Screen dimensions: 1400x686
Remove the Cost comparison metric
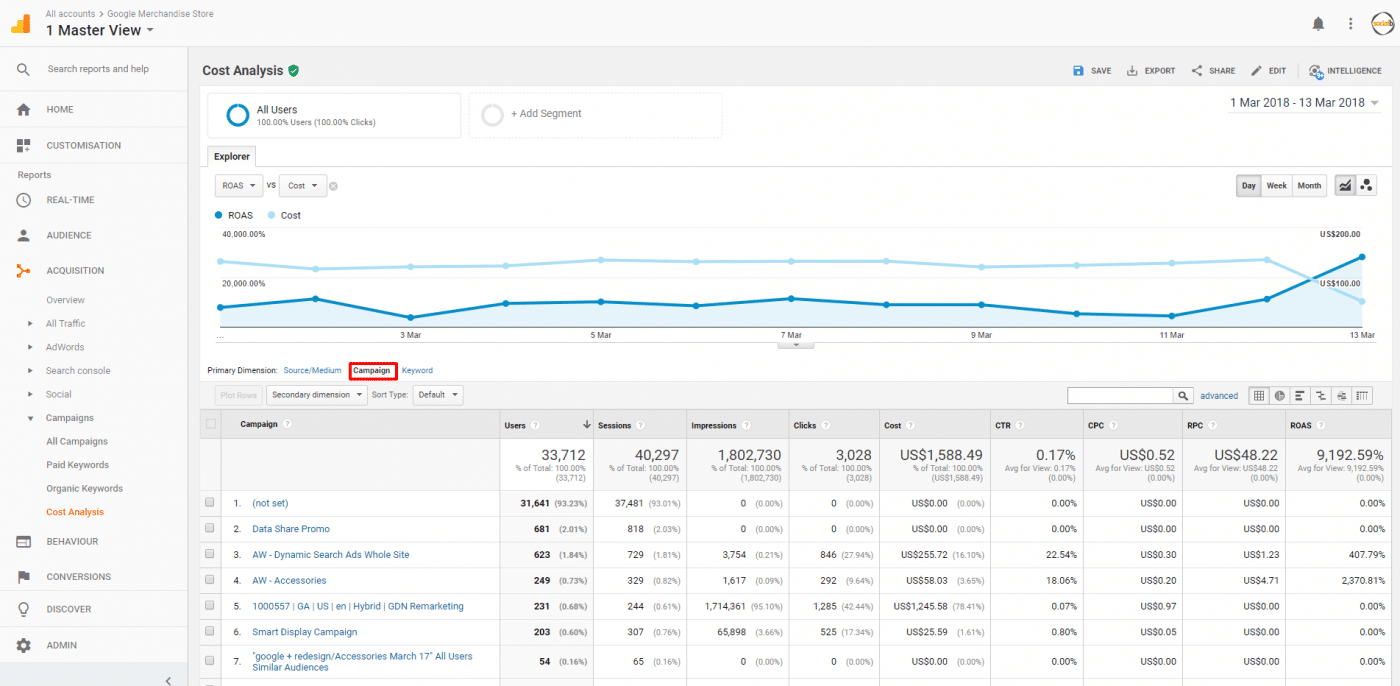click(x=333, y=186)
